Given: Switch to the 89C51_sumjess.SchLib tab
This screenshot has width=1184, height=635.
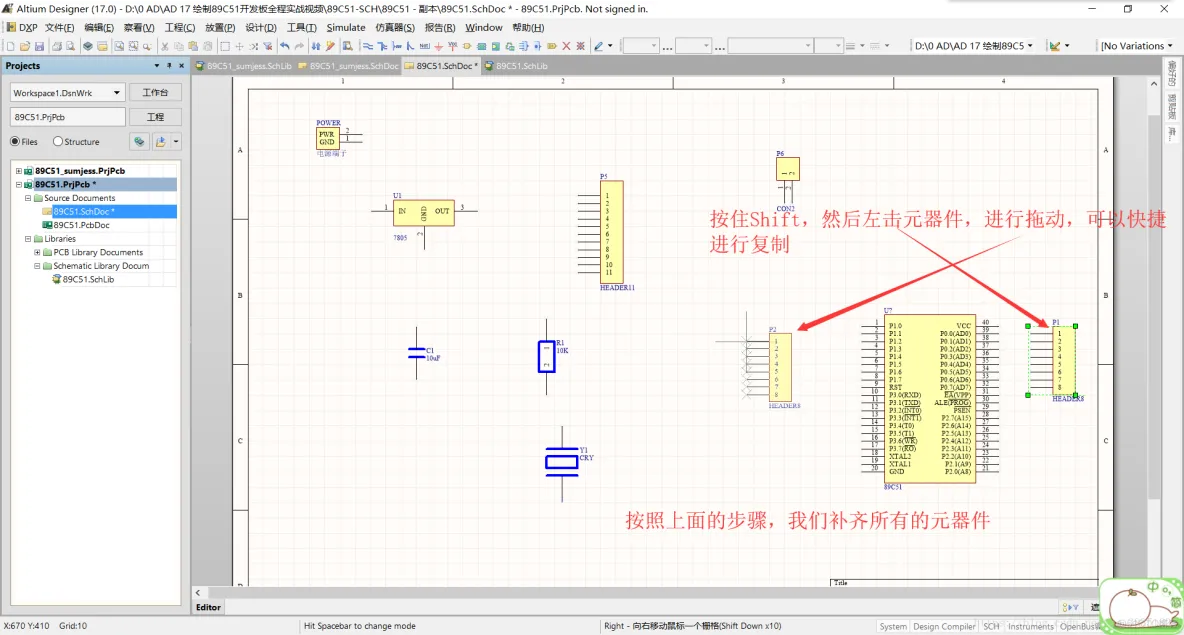Looking at the screenshot, I should (x=244, y=66).
